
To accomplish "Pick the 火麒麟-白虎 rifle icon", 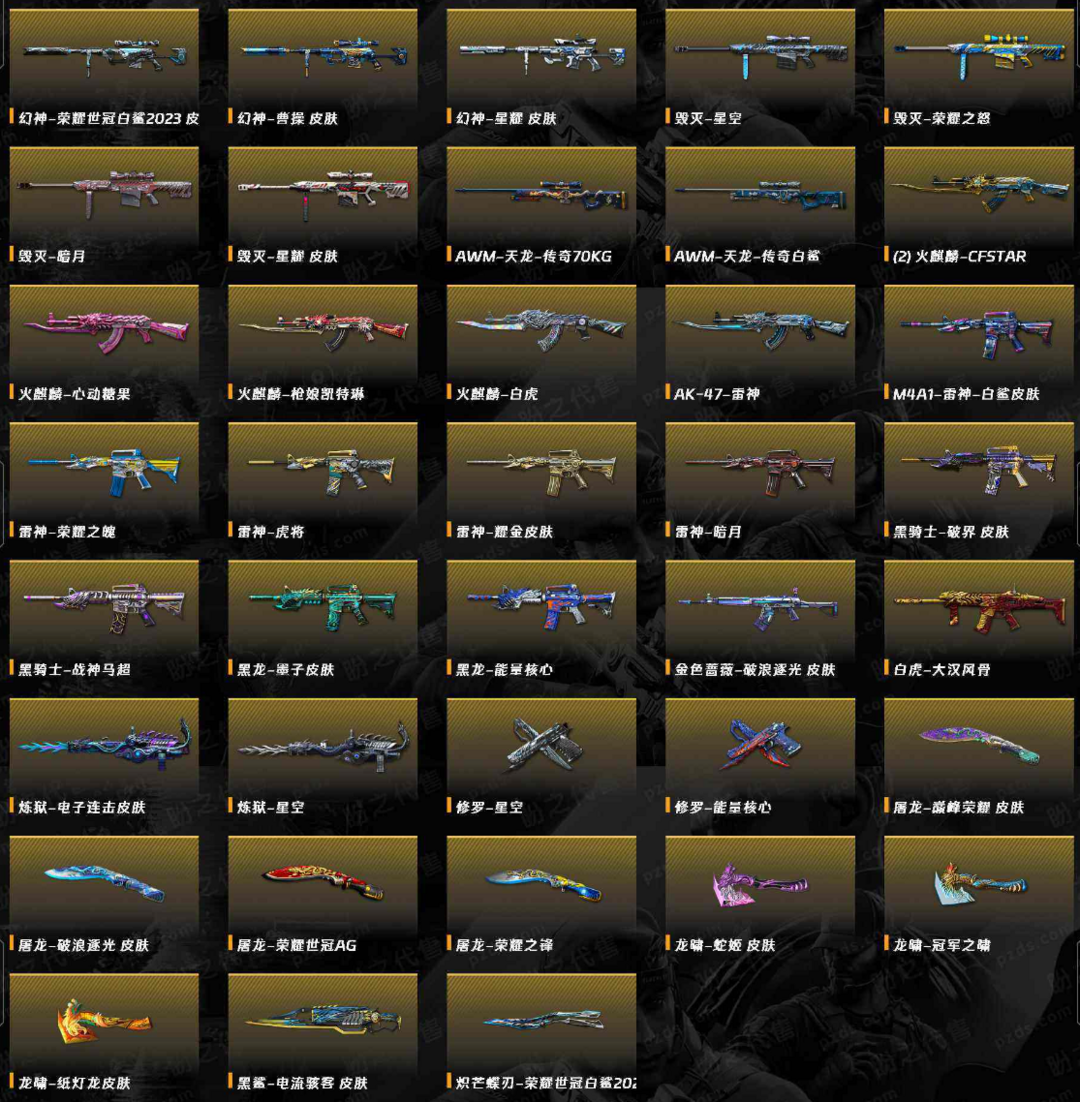I will coord(541,344).
